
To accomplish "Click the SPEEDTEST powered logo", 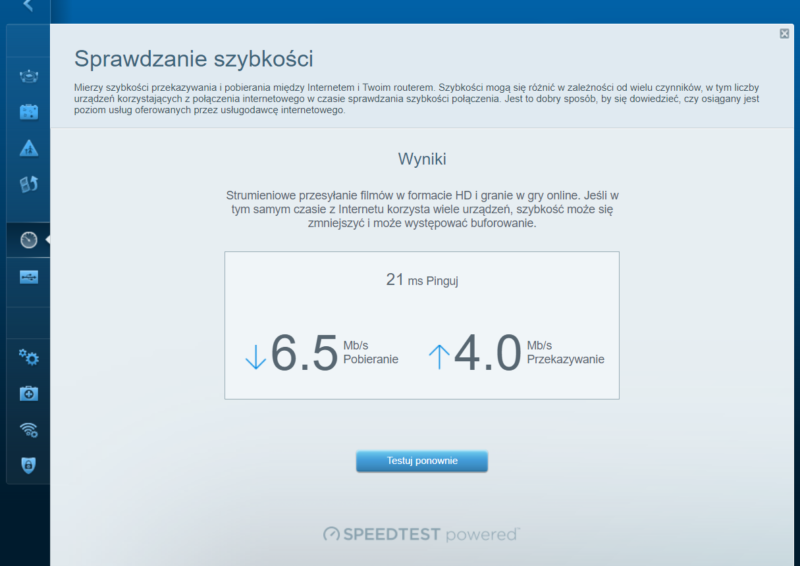I will point(421,534).
